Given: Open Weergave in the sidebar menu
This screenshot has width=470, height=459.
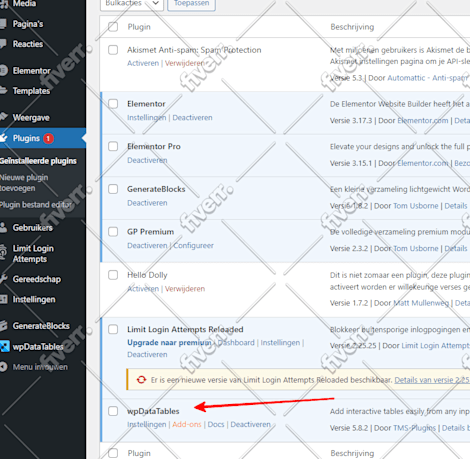Looking at the screenshot, I should coord(31,117).
